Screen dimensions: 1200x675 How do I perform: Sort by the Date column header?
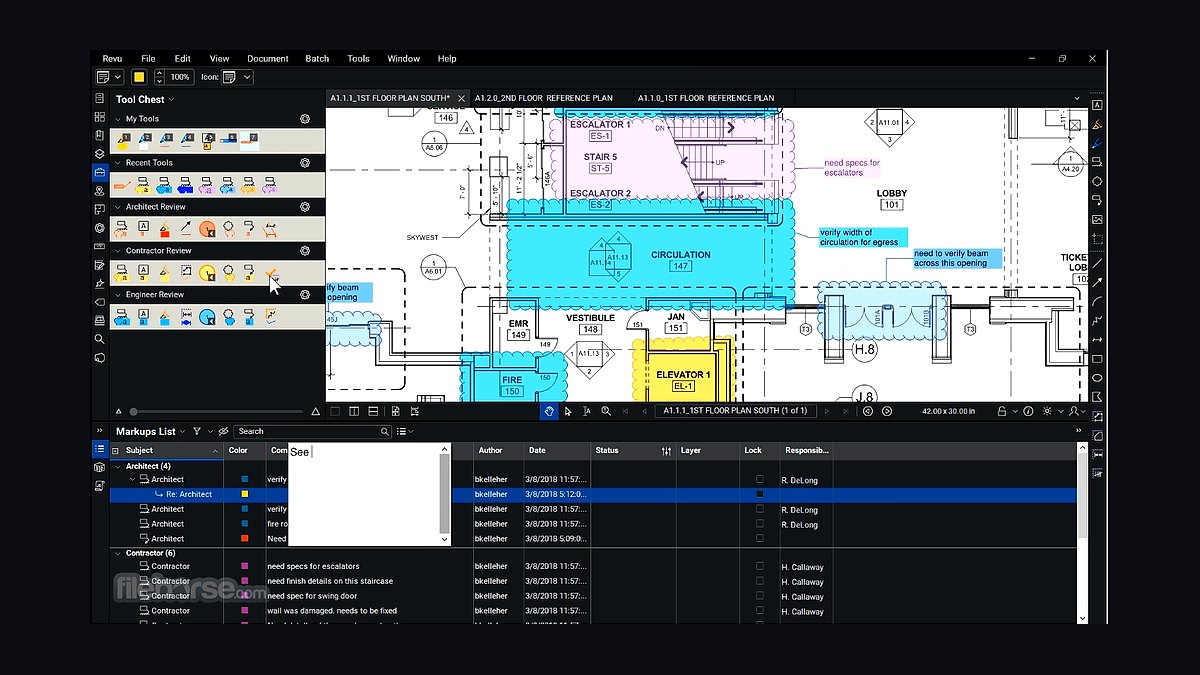(x=537, y=451)
